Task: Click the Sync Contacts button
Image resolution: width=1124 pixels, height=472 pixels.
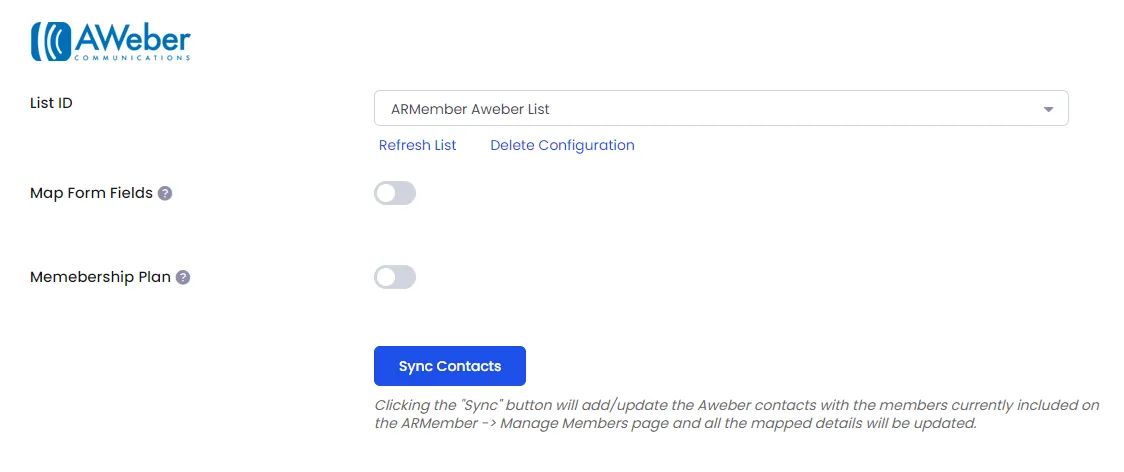Action: coord(450,366)
